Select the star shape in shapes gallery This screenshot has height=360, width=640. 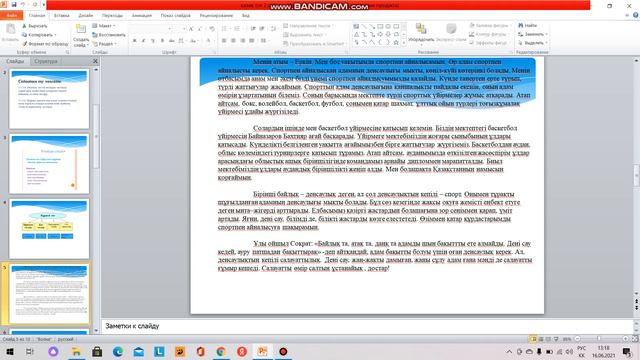tap(396, 42)
